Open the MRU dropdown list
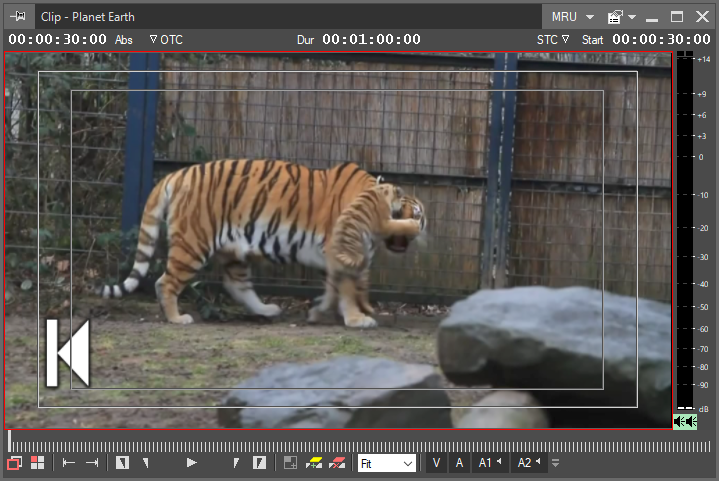This screenshot has width=719, height=481. click(x=573, y=17)
